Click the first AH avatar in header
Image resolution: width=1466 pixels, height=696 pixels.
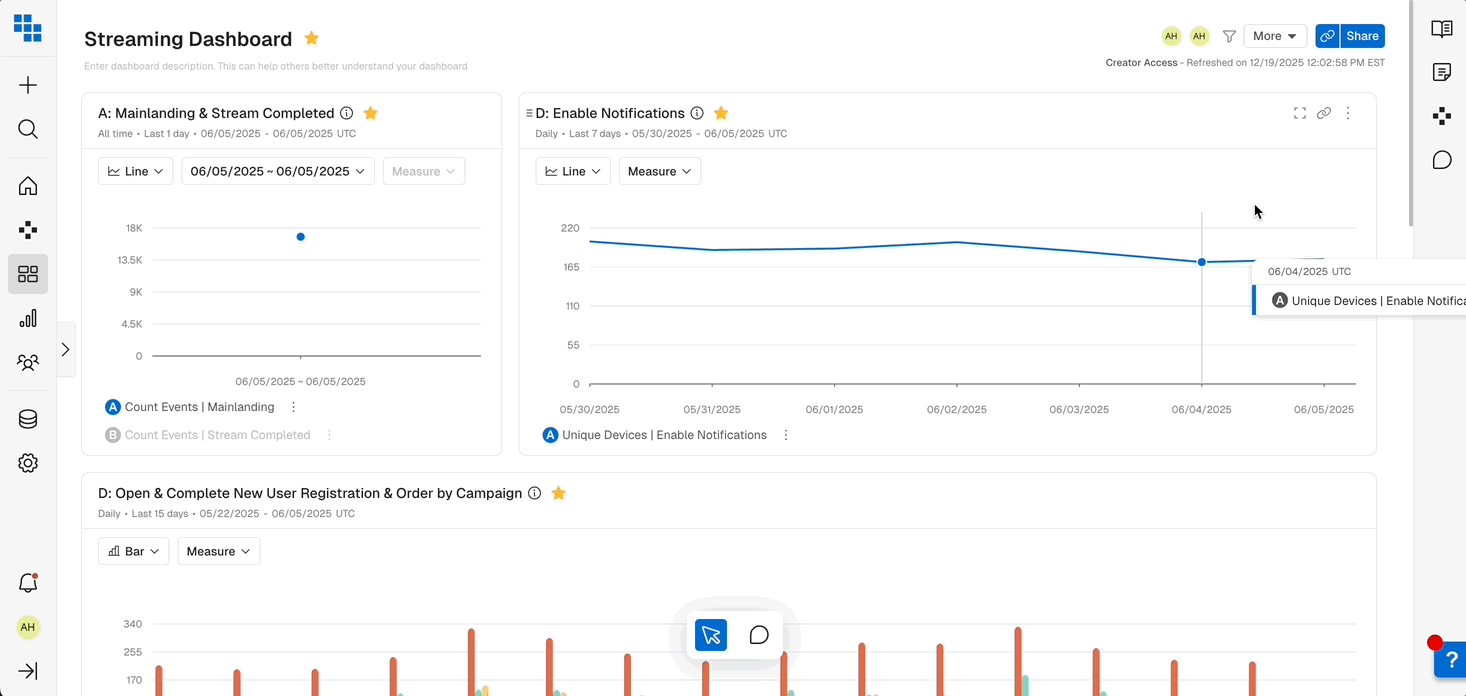[1171, 36]
